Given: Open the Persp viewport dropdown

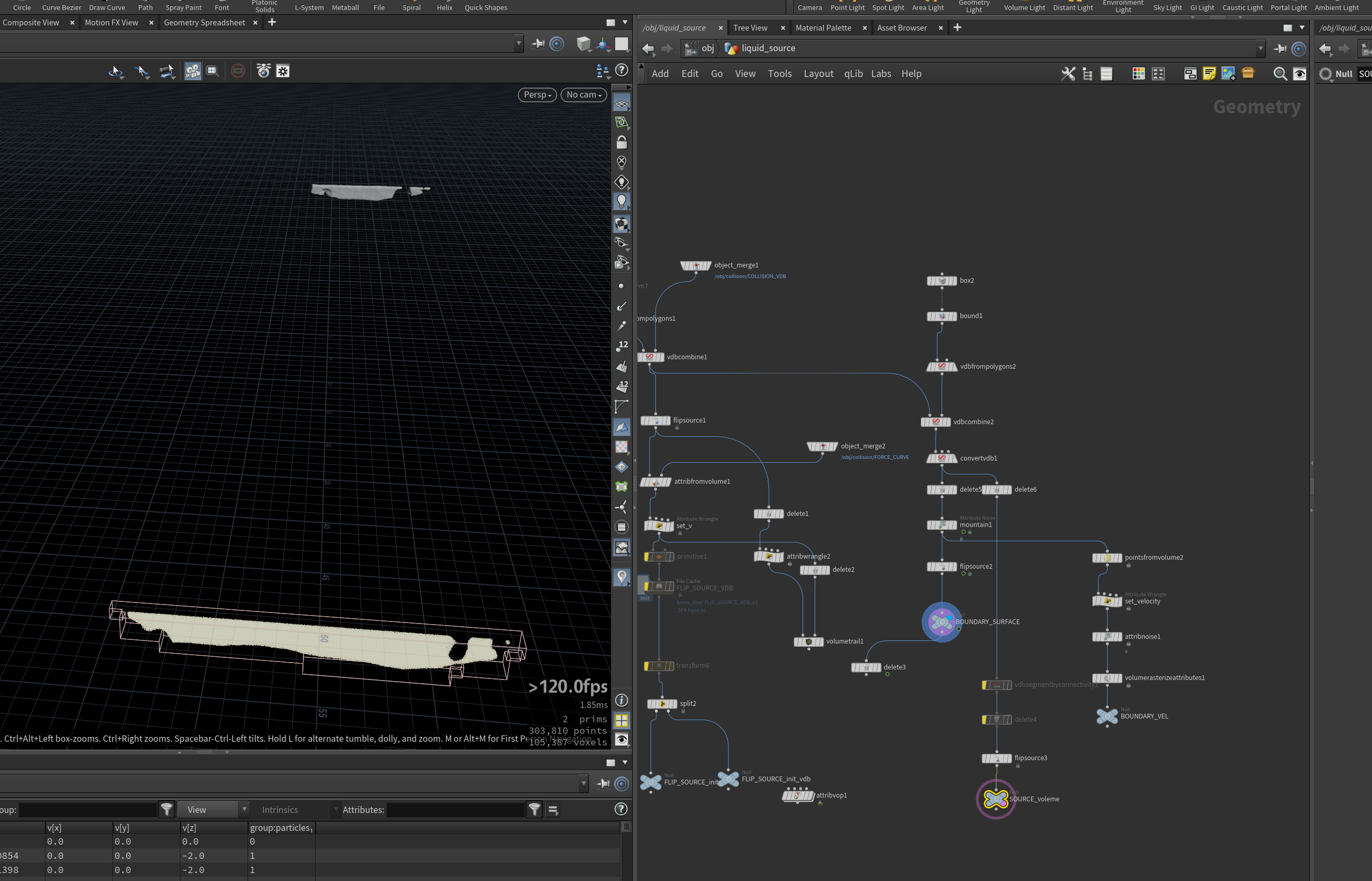Looking at the screenshot, I should 537,95.
